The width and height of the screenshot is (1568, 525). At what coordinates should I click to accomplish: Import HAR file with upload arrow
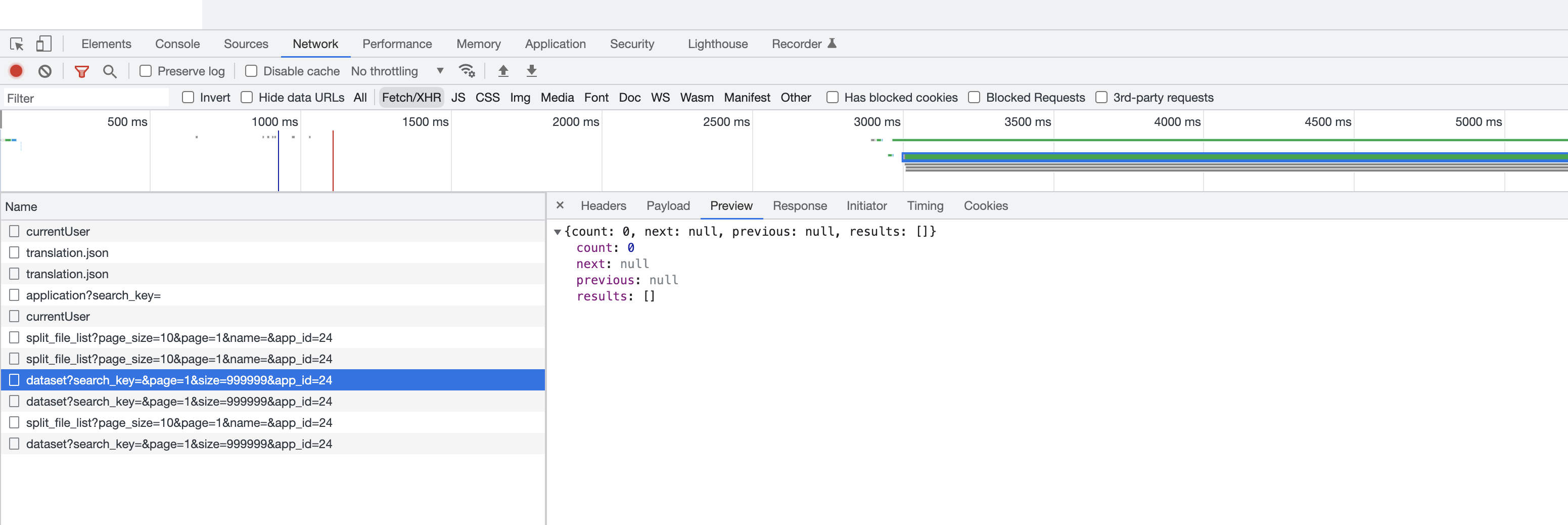click(x=503, y=71)
